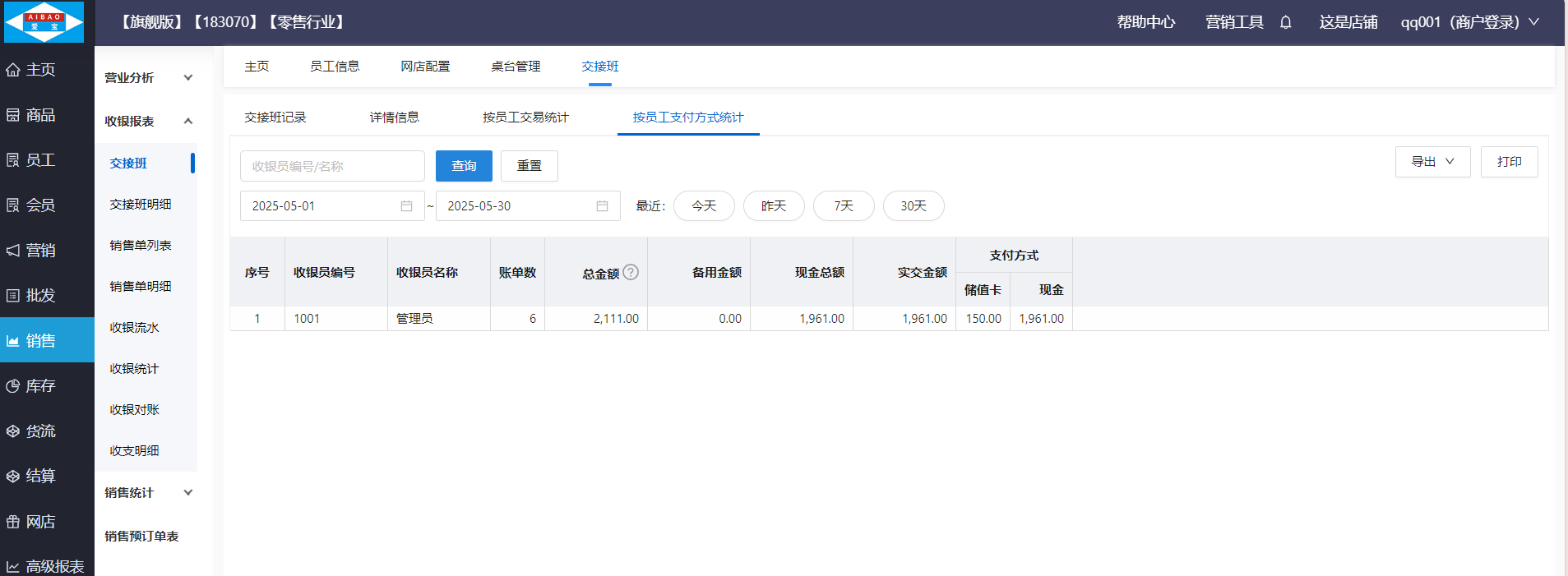Switch to the 按员工交易统计 tab
The width and height of the screenshot is (1568, 576).
525,118
